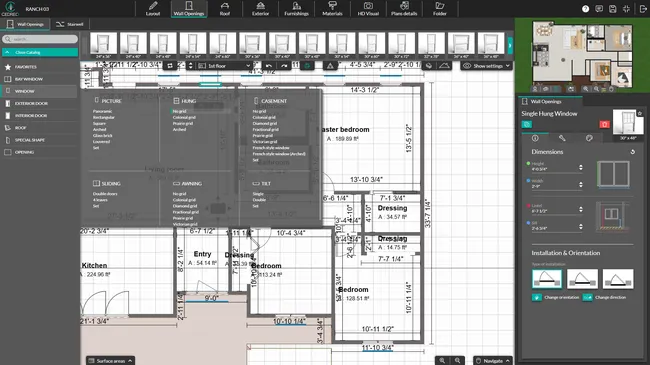Click the 3D floor plan preview

[582, 55]
